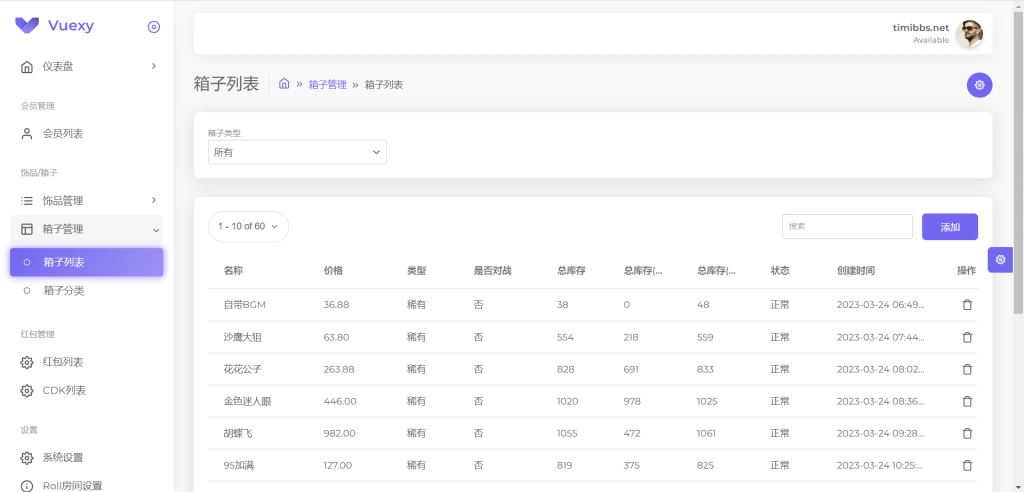The image size is (1024, 492).
Task: Collapse the 箱子管理 chevron
Action: (x=156, y=230)
